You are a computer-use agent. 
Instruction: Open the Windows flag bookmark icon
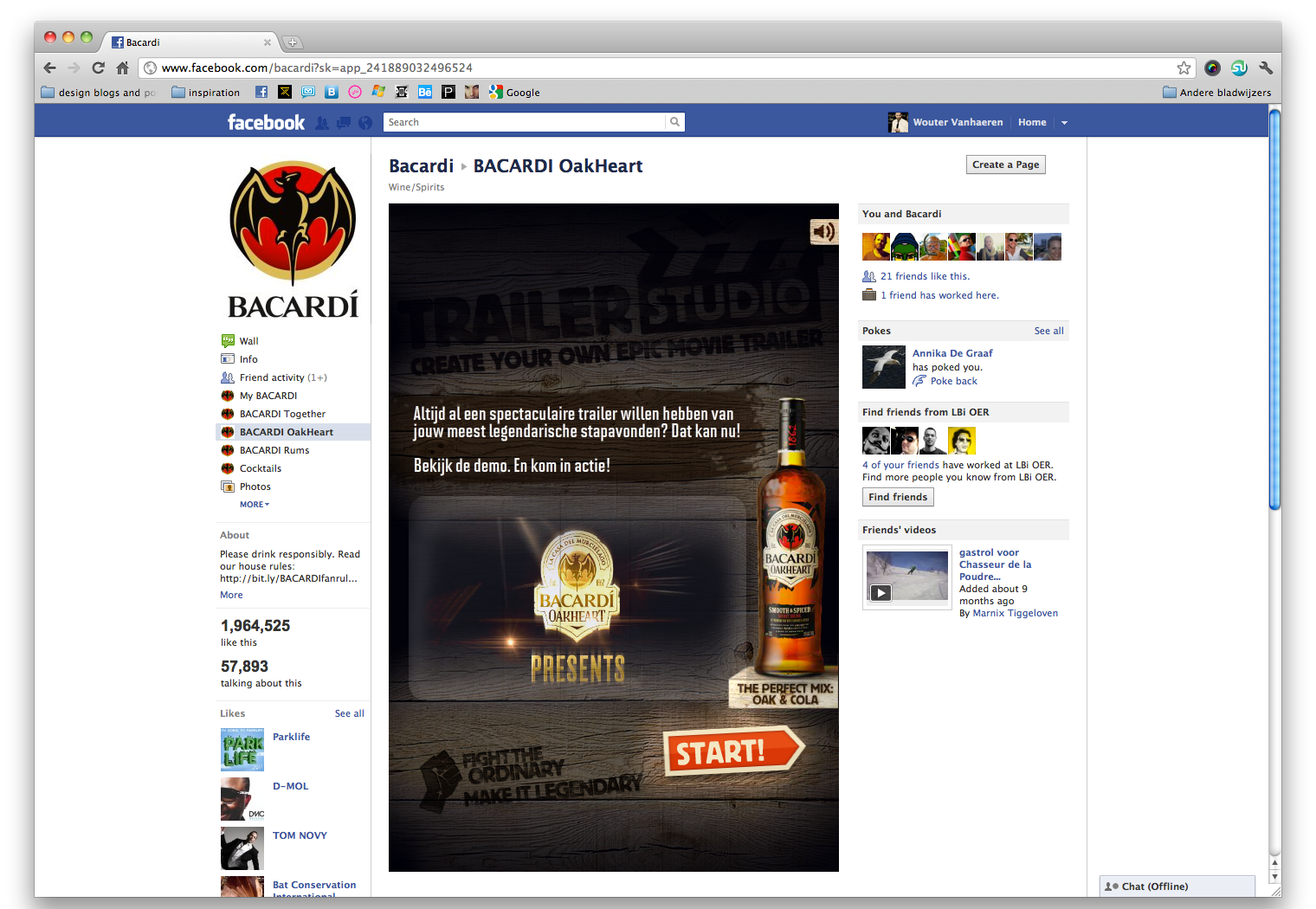pos(378,92)
